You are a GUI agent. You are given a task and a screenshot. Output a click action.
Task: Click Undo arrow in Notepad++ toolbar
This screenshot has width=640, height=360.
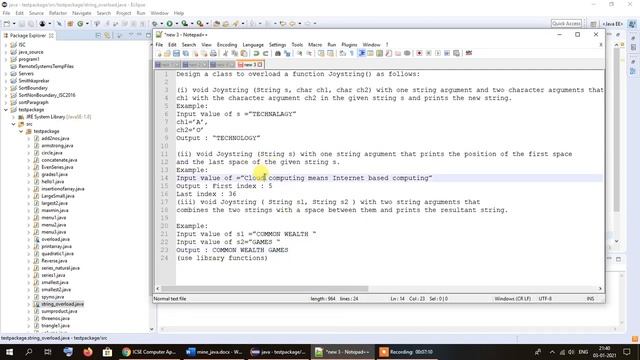[x=256, y=53]
